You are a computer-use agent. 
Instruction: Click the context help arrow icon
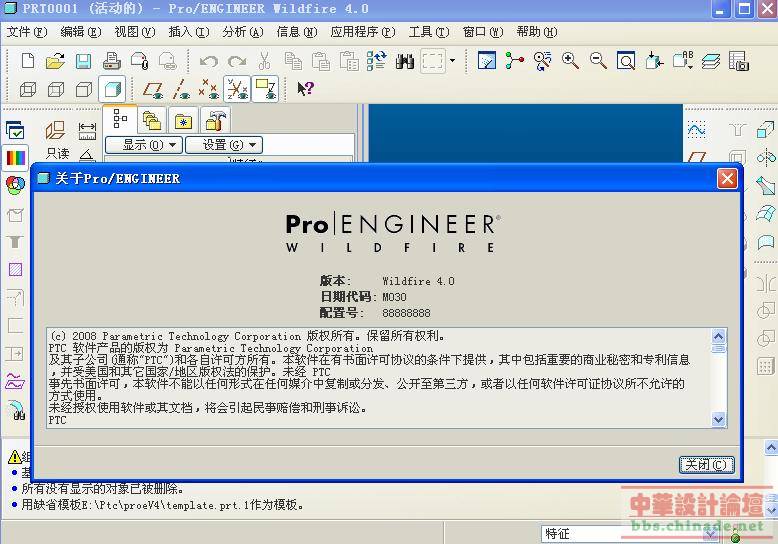point(305,89)
